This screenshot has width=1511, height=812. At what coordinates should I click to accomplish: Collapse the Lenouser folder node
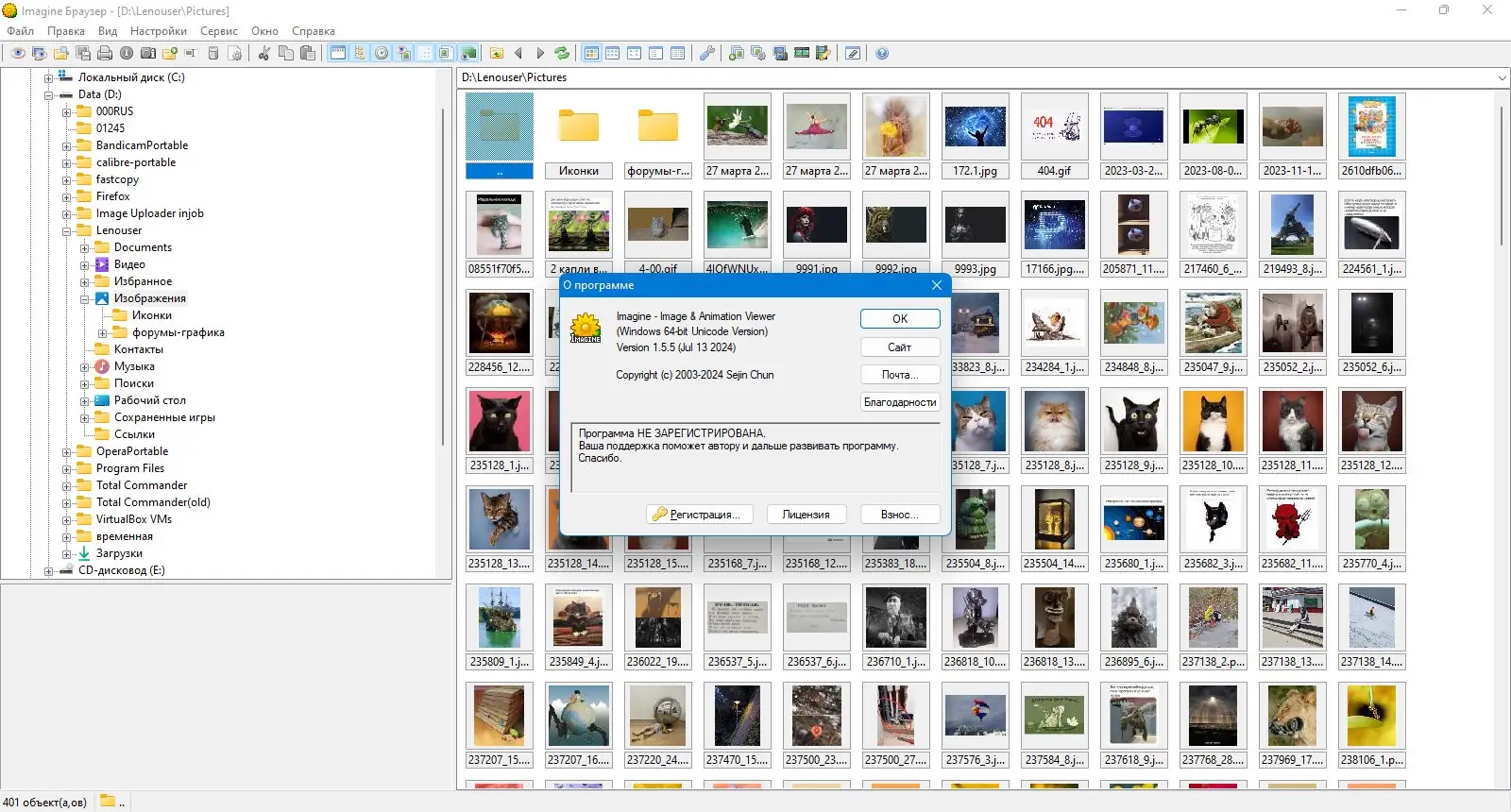point(67,231)
